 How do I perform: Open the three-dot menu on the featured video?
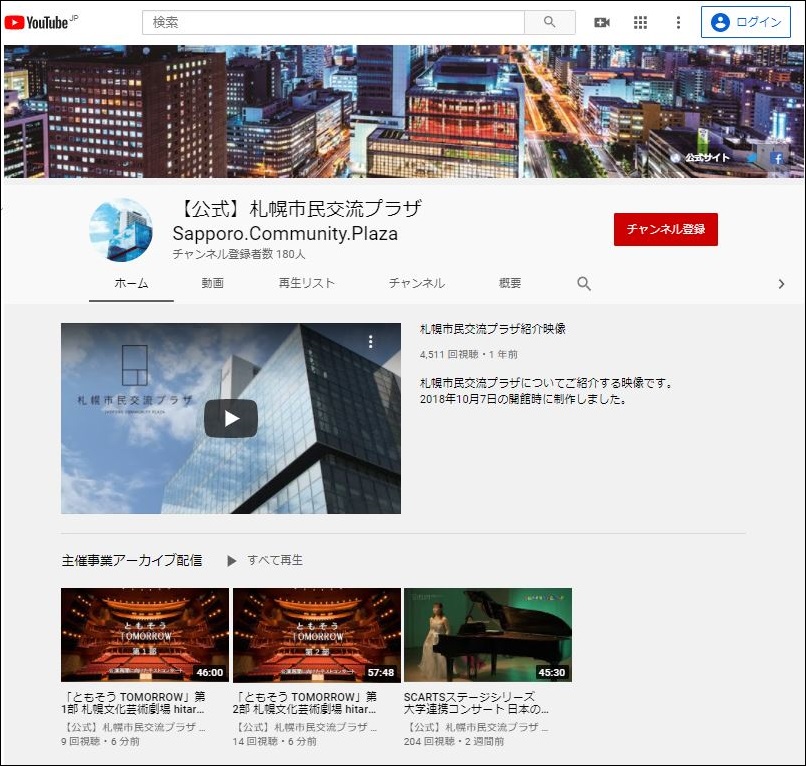pyautogui.click(x=371, y=342)
